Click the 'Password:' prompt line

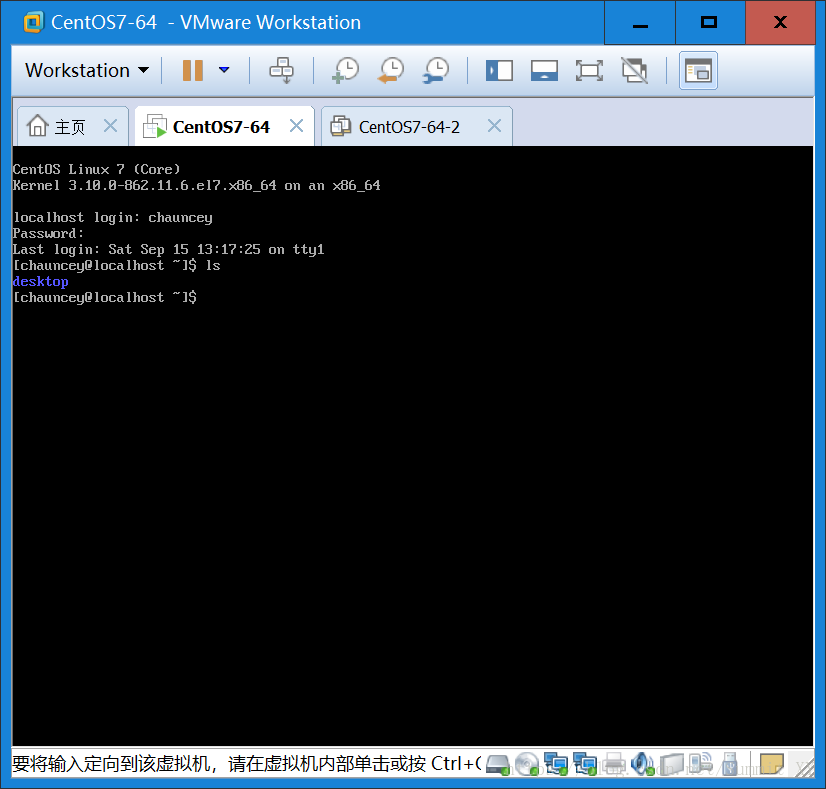coord(48,233)
